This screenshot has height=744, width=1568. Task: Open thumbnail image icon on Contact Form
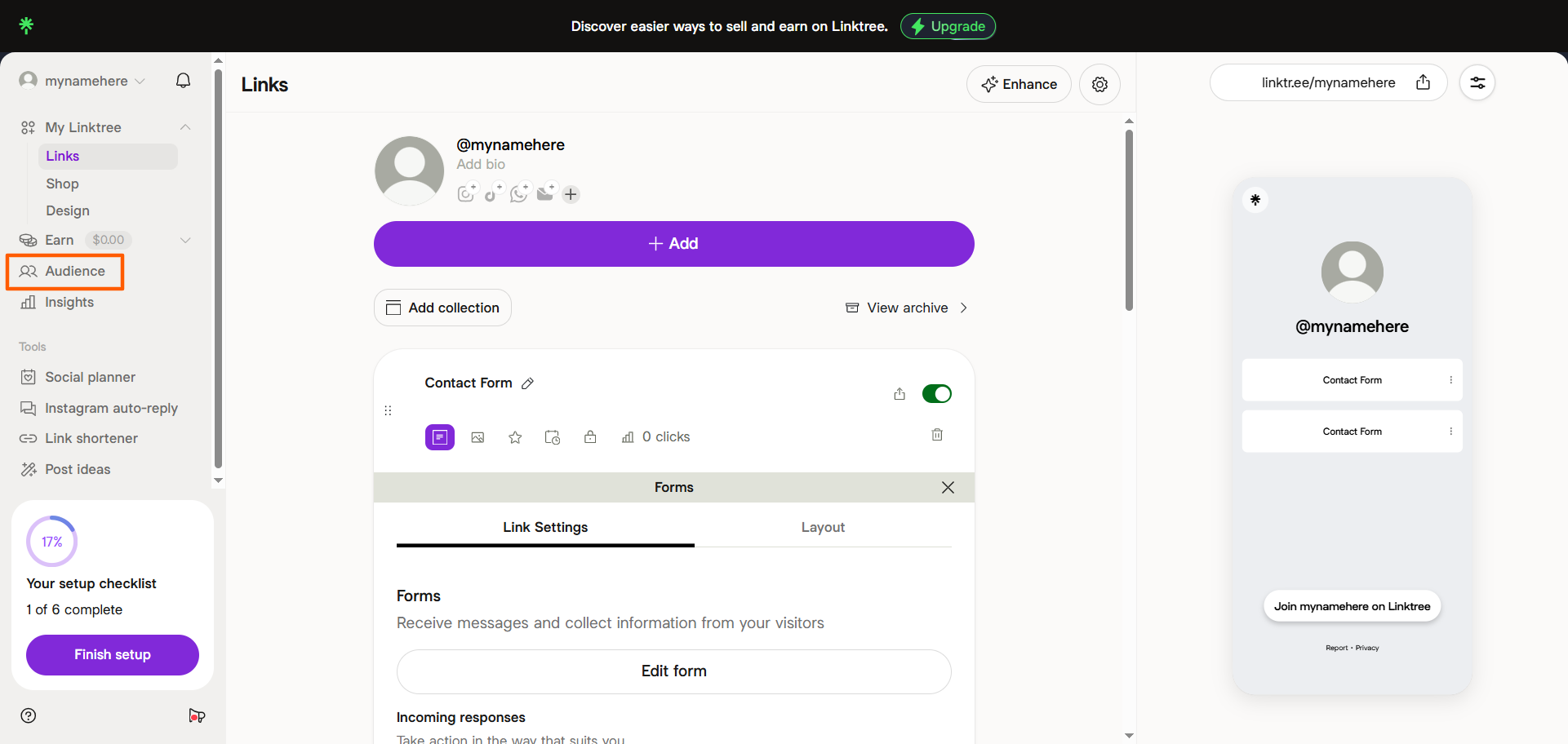(x=478, y=437)
